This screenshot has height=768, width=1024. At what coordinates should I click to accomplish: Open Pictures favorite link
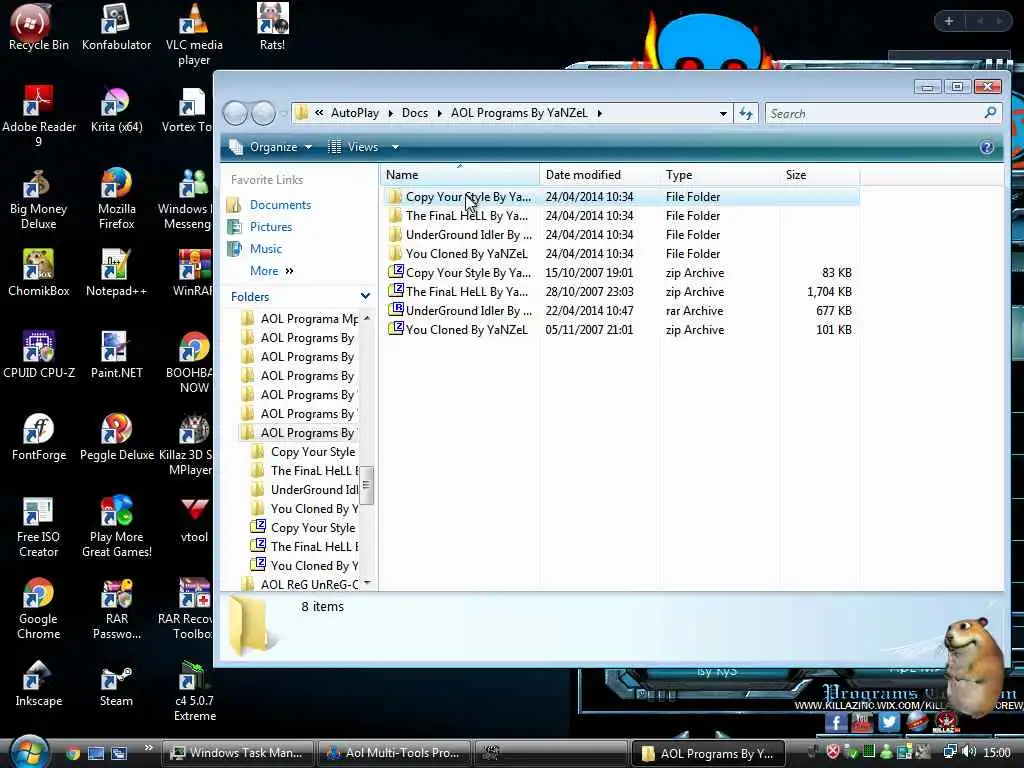[270, 227]
